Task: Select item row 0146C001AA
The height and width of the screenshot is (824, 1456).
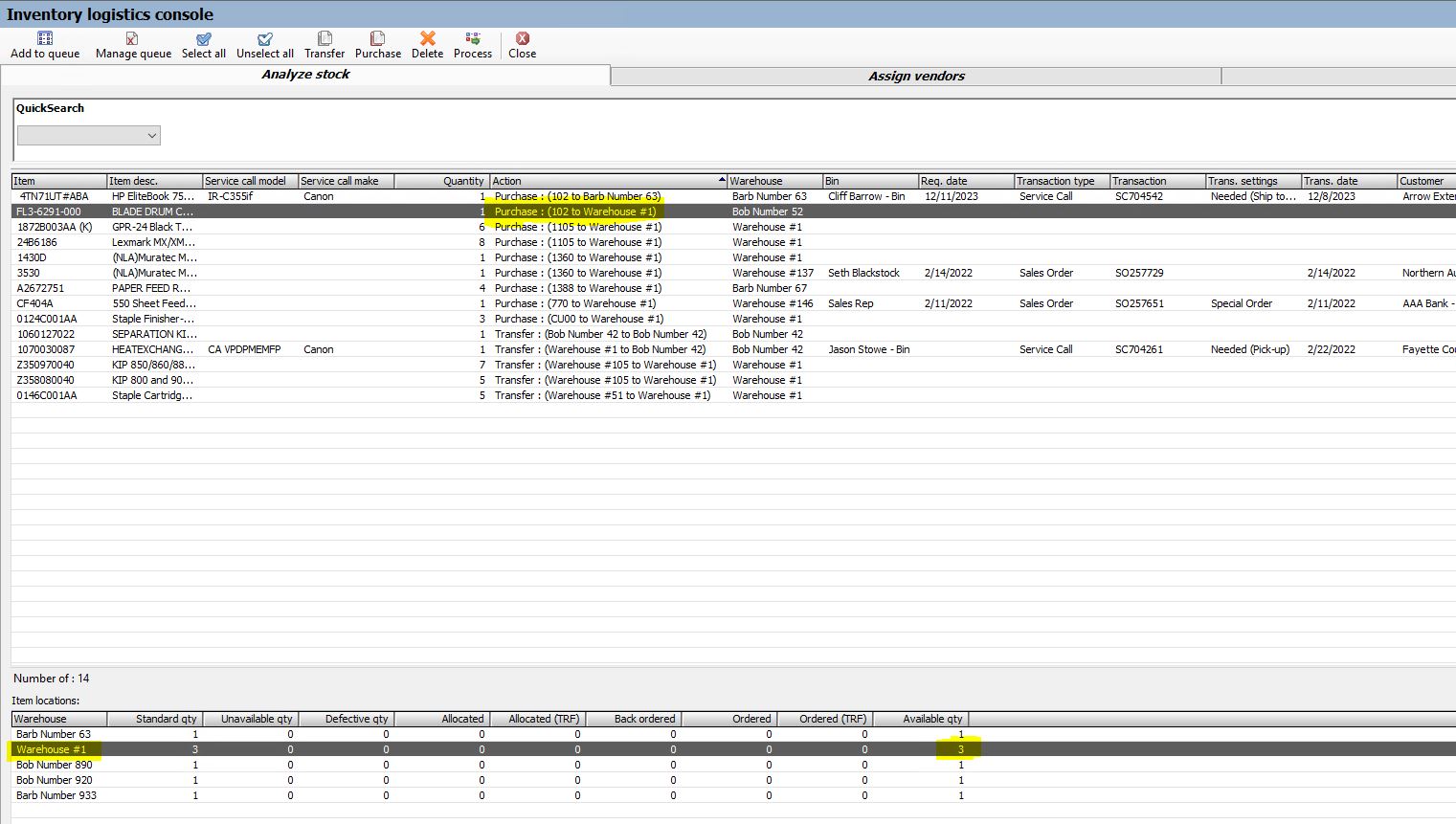Action: [733, 395]
